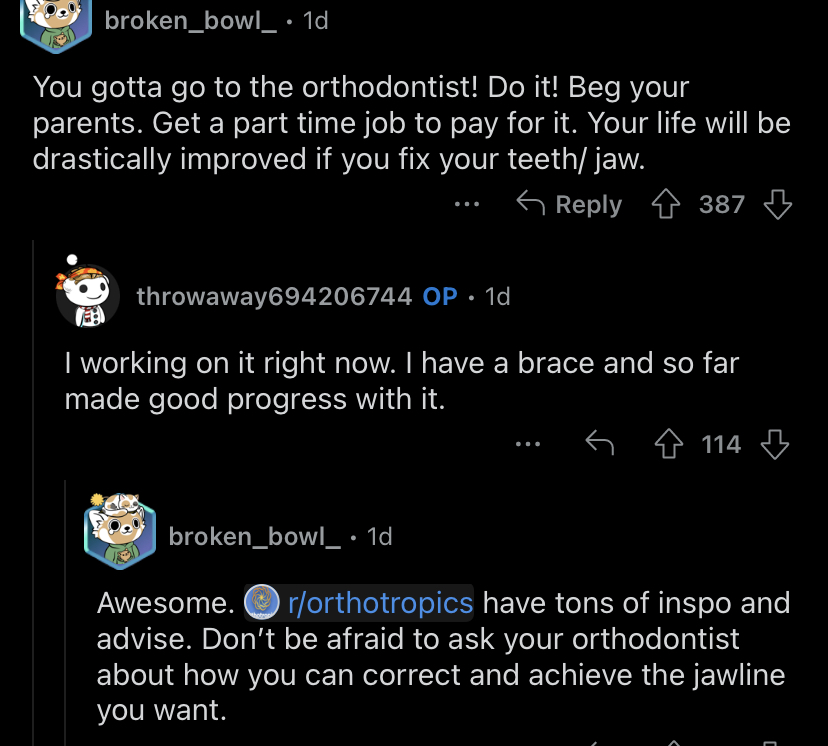Tap the 387 vote count
Screen dimensions: 828x746
click(x=722, y=204)
